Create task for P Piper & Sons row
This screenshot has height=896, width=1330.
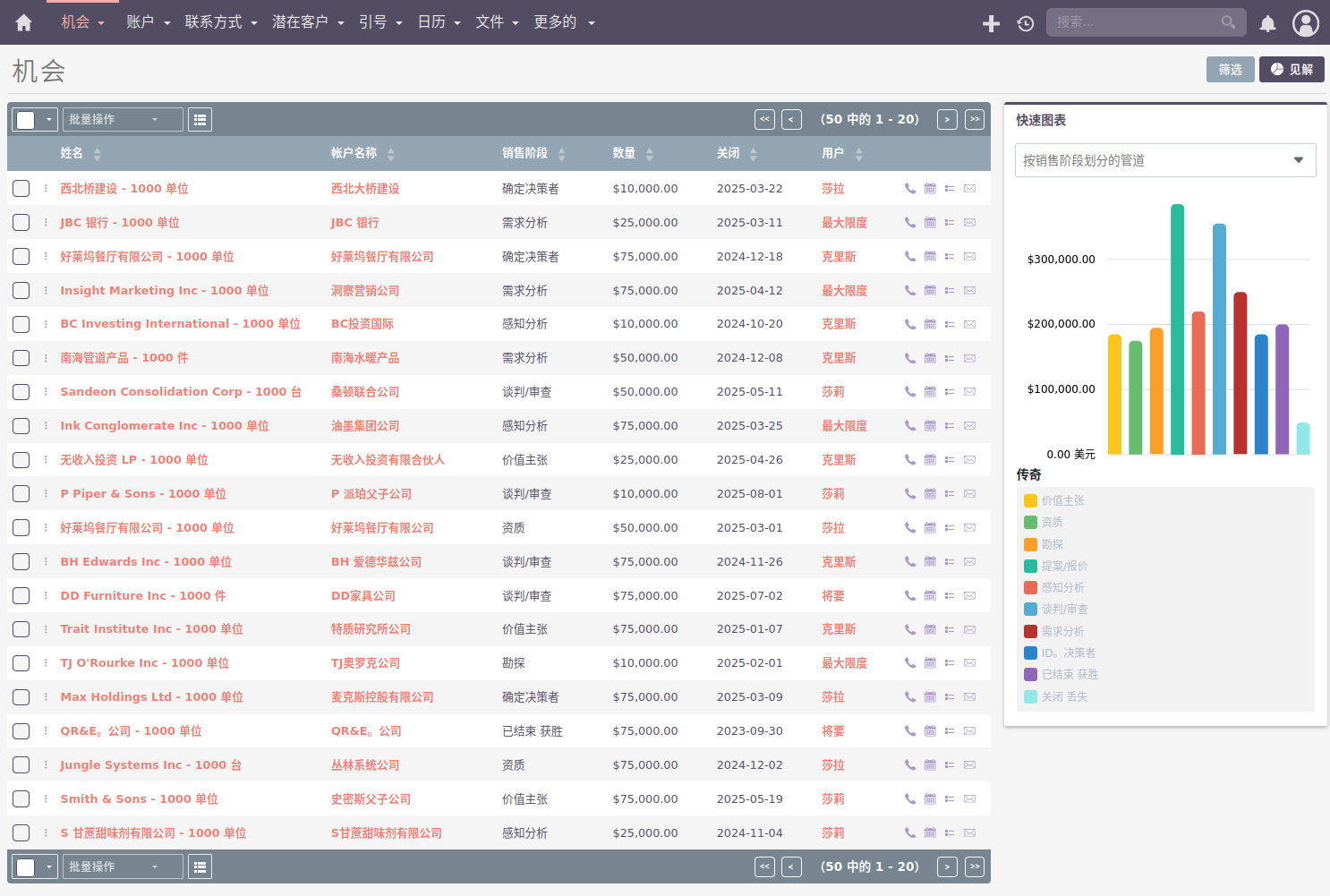coord(950,494)
